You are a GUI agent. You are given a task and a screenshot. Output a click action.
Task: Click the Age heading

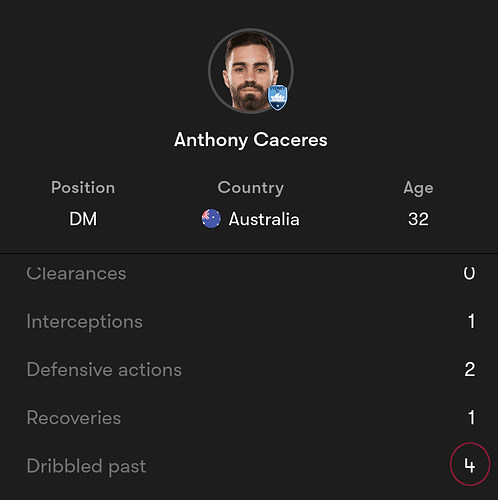pyautogui.click(x=418, y=188)
